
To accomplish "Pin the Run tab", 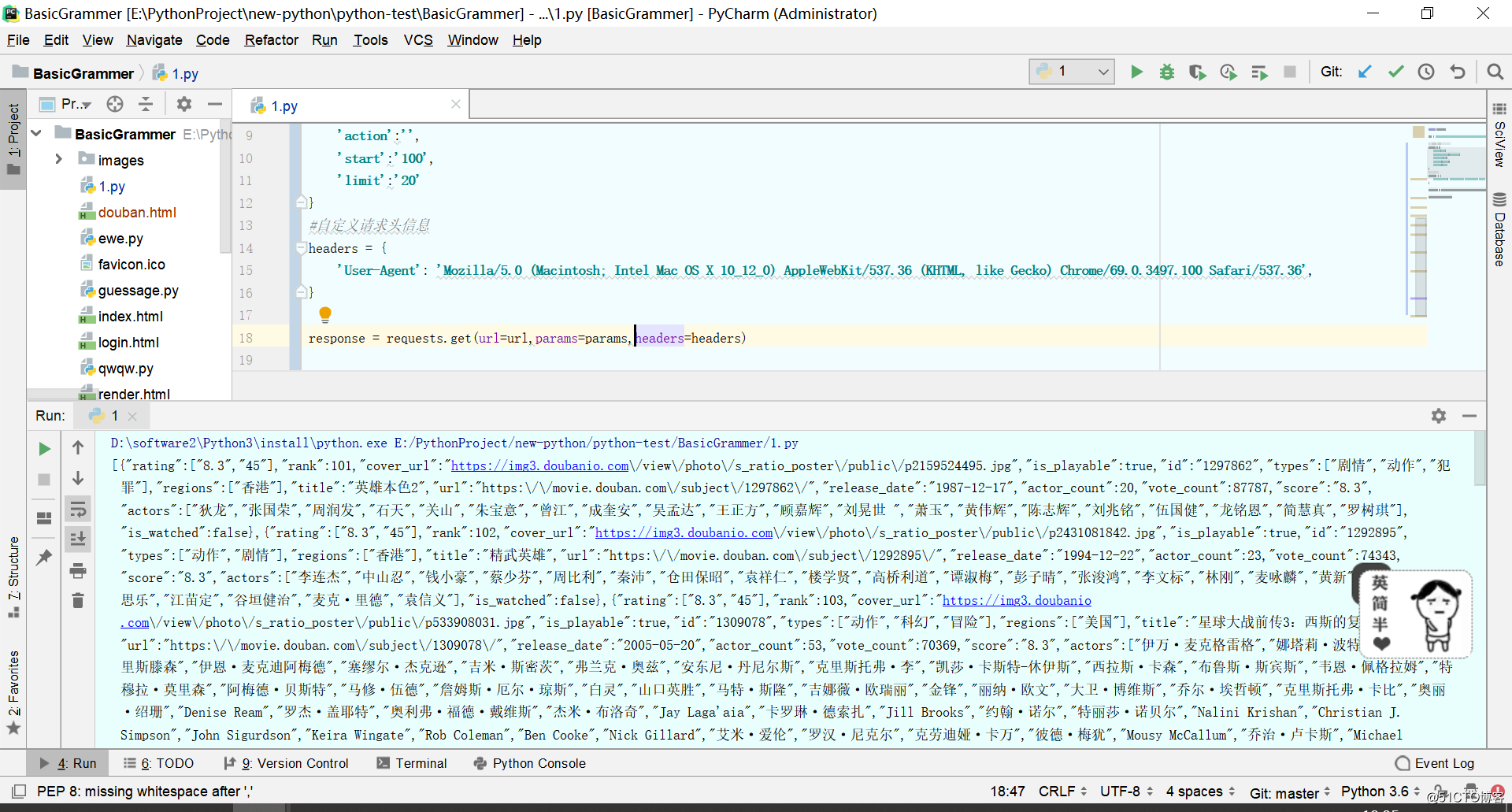I will click(44, 558).
